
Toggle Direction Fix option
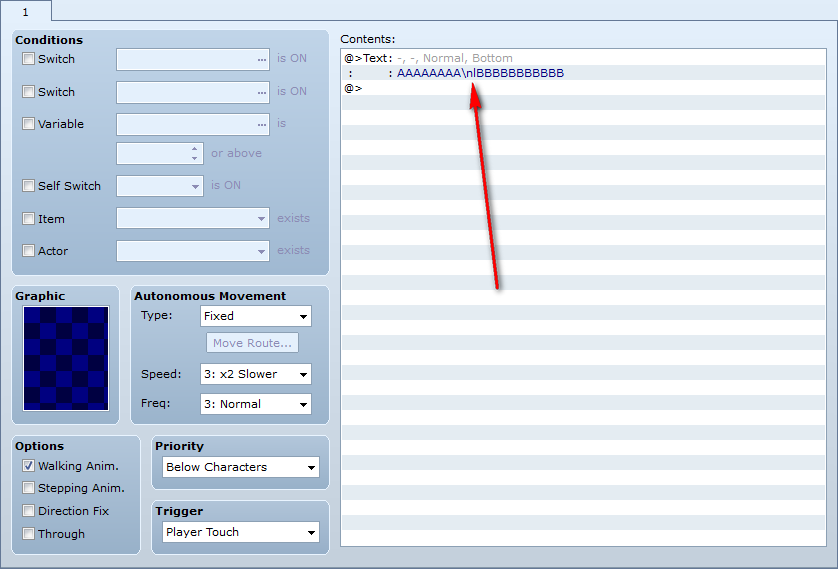point(28,511)
